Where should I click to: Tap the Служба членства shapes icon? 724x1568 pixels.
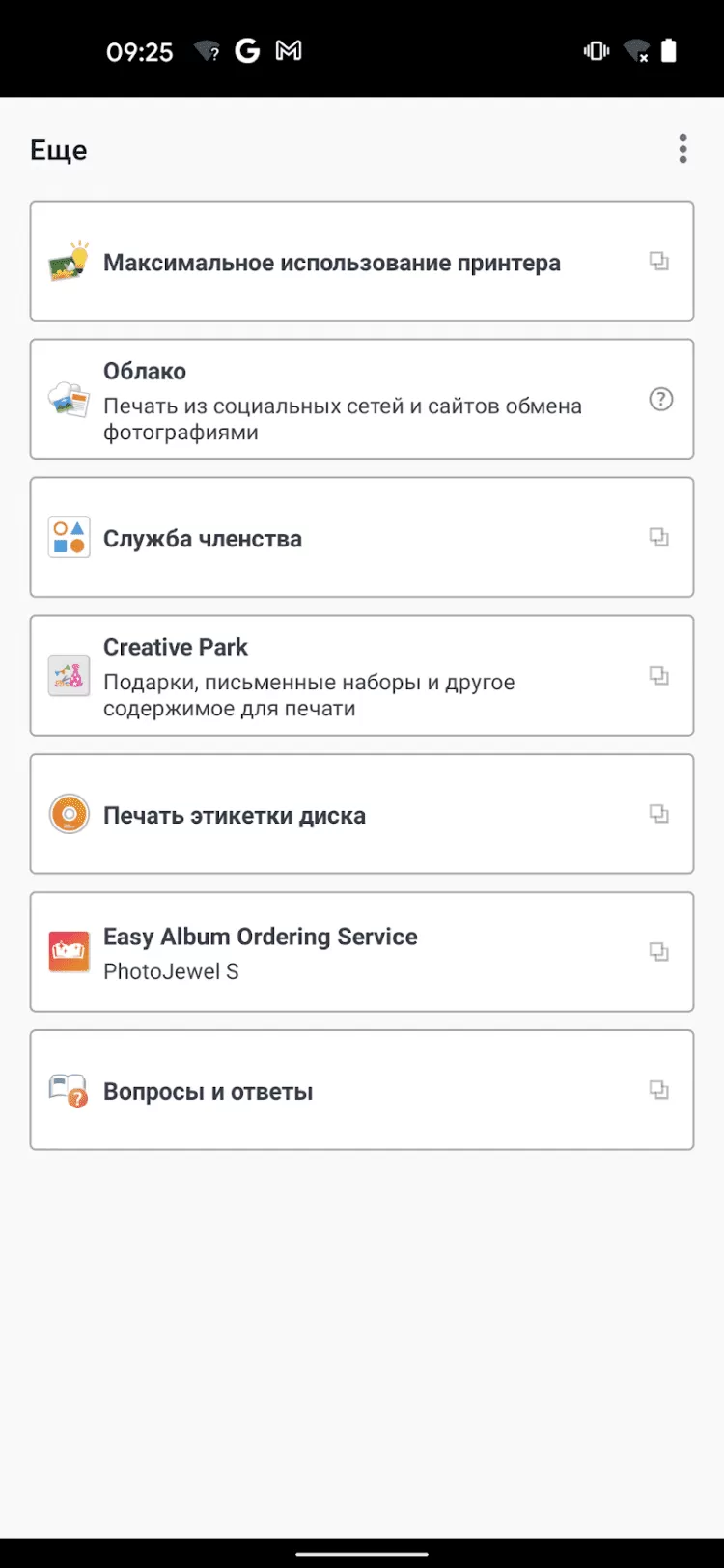pos(70,538)
